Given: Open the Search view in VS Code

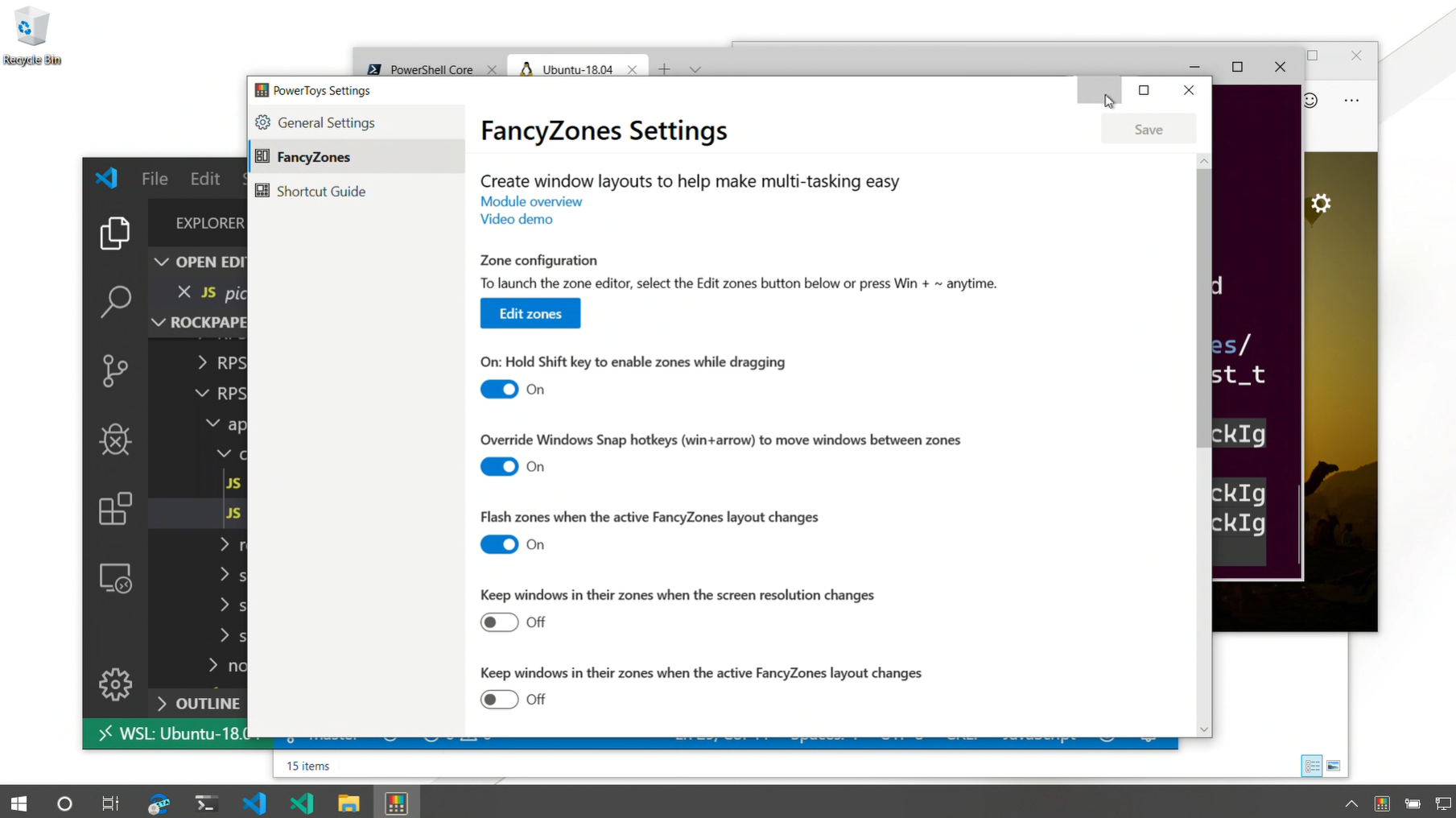Looking at the screenshot, I should pos(115,302).
